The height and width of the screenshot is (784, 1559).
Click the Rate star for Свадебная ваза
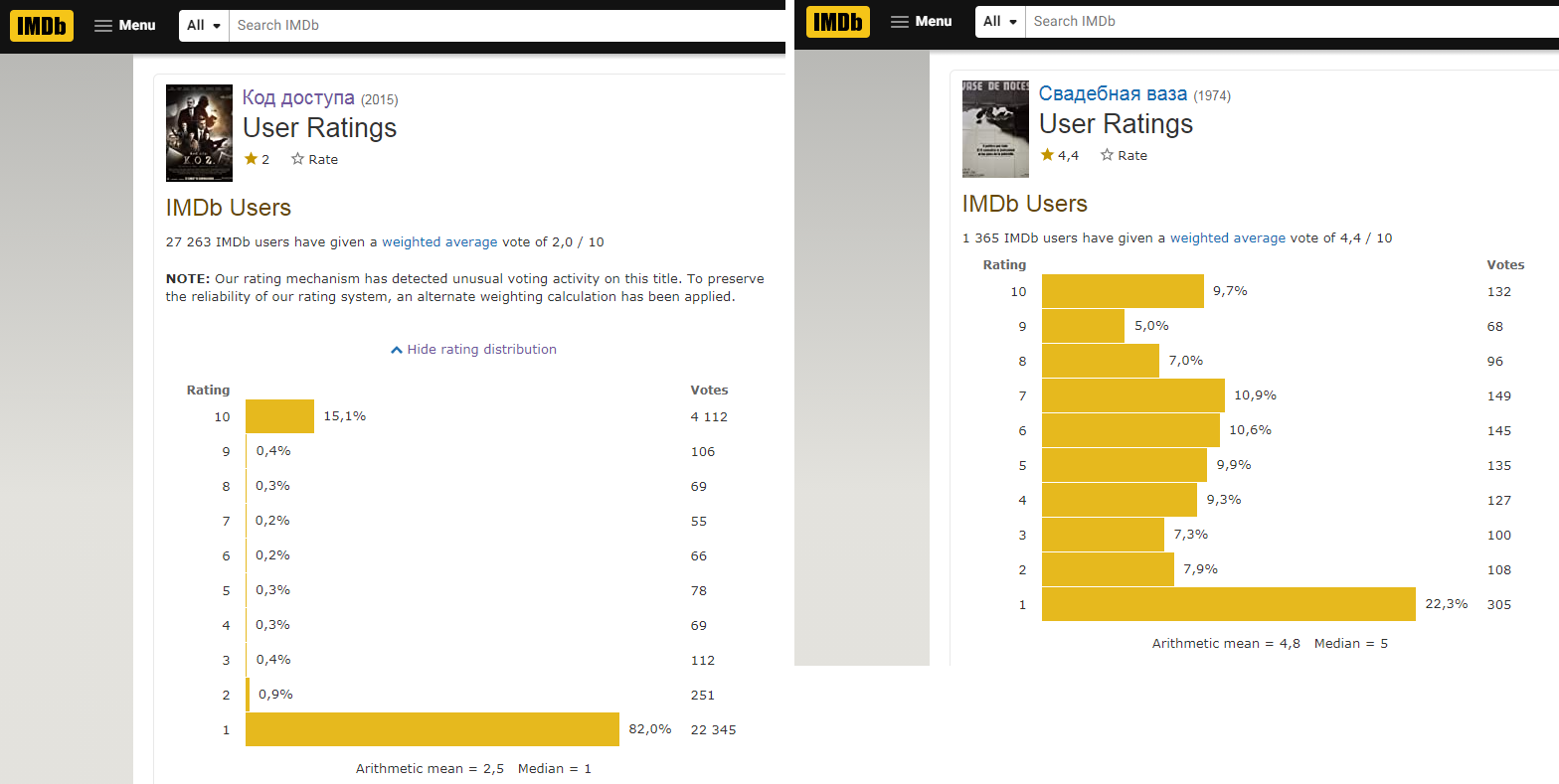[1107, 155]
